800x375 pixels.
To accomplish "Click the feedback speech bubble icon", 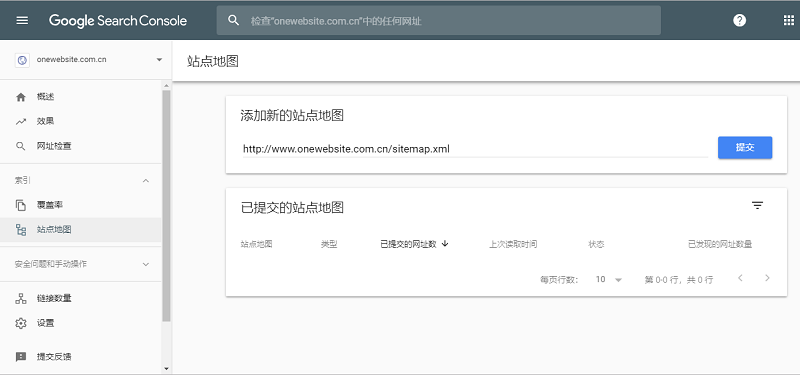I will coord(21,357).
